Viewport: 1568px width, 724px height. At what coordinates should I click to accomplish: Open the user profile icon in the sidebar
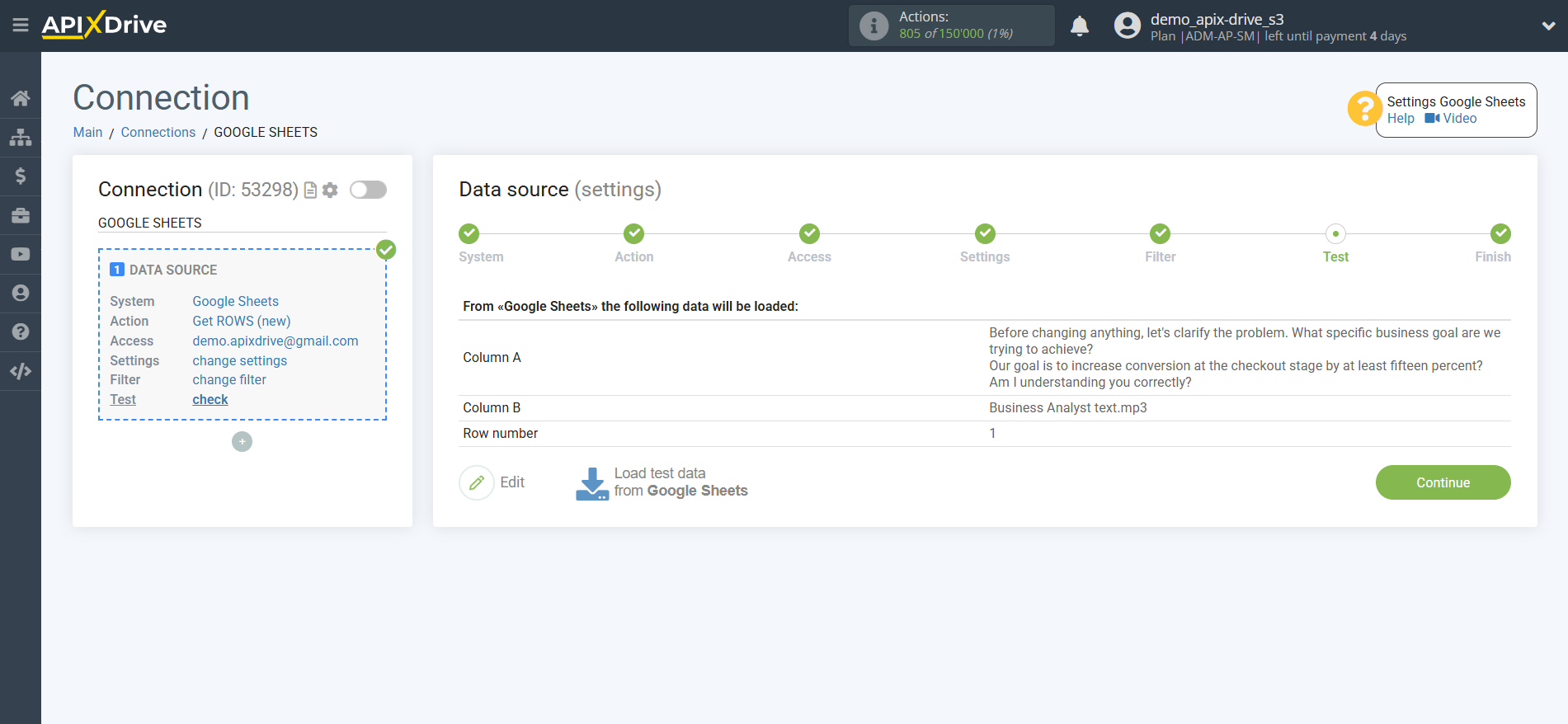pos(21,293)
